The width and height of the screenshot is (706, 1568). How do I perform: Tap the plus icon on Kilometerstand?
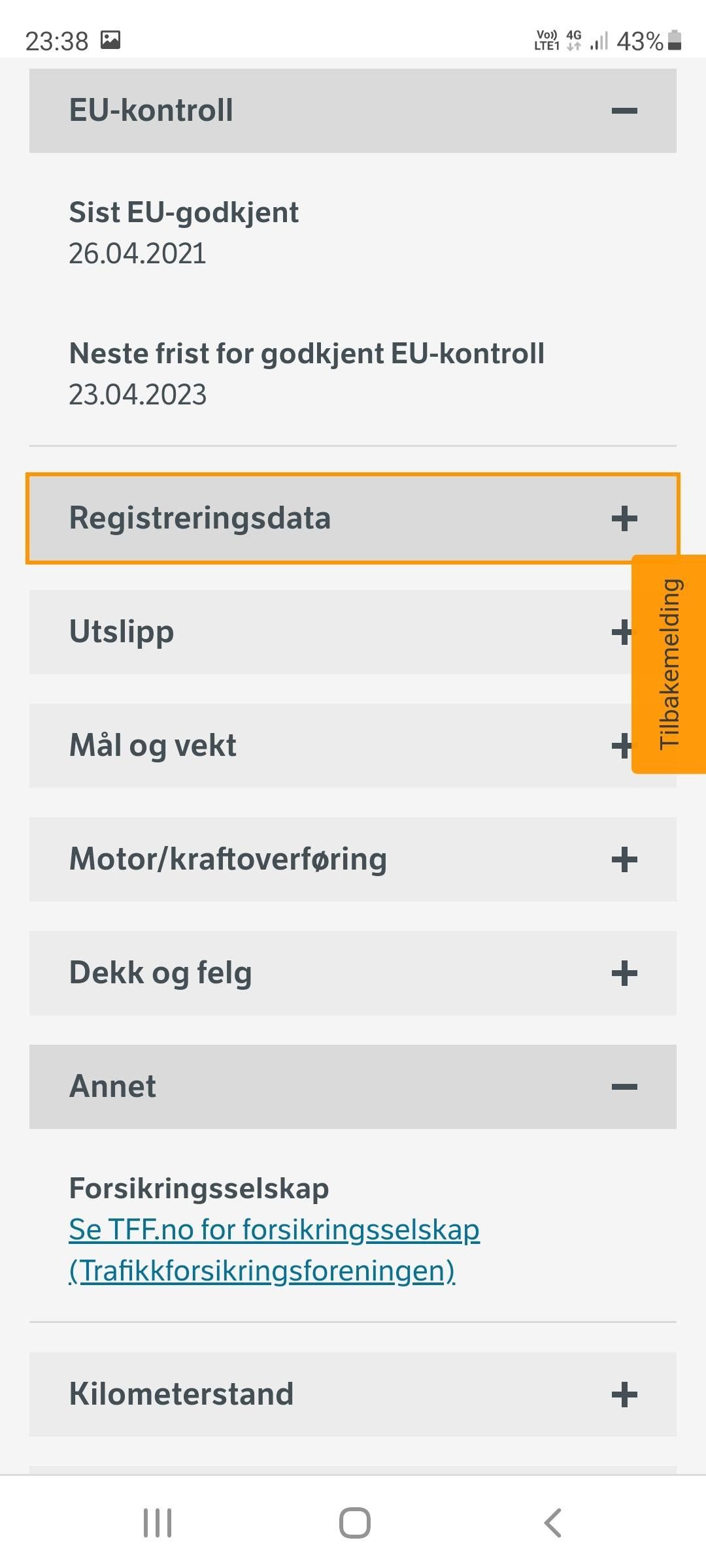624,1394
